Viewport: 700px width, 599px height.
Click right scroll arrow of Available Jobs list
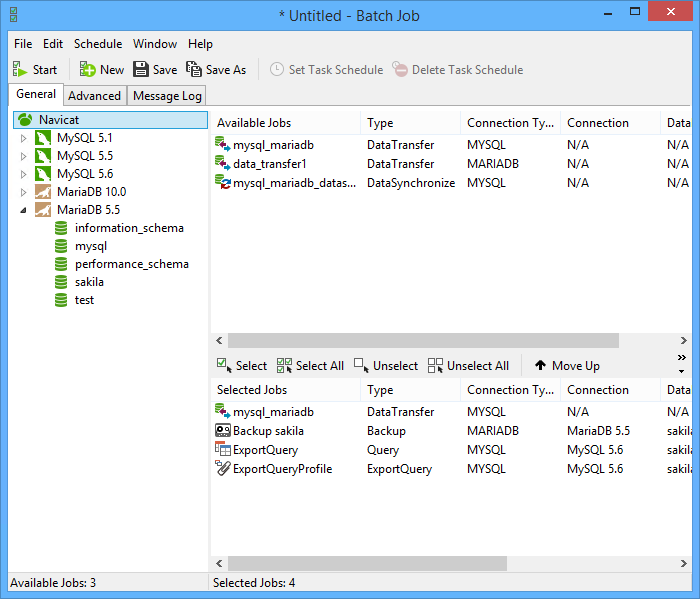(x=683, y=341)
